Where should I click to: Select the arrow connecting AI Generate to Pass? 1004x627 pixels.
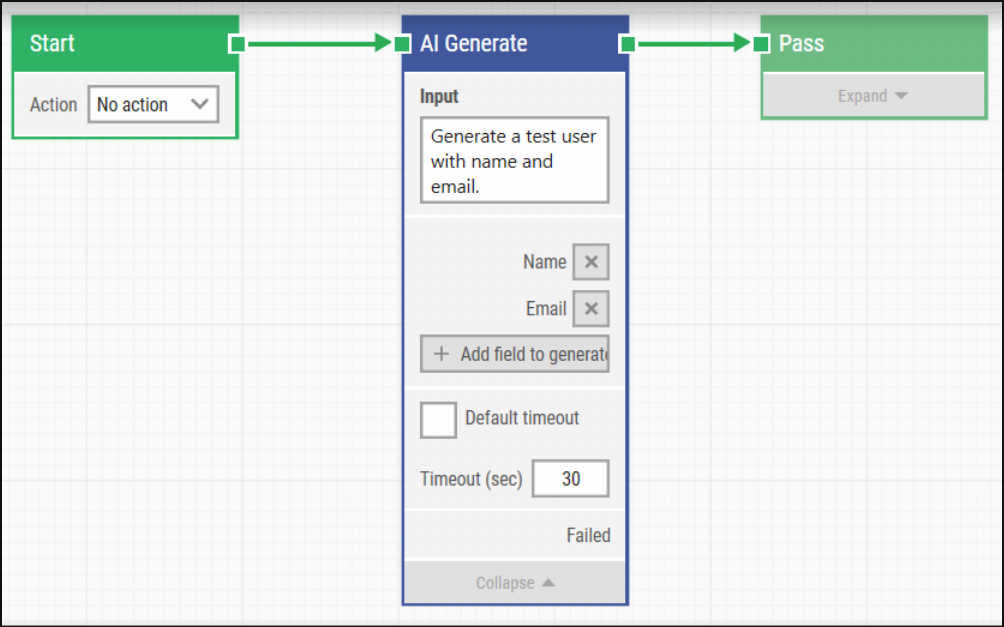click(695, 43)
